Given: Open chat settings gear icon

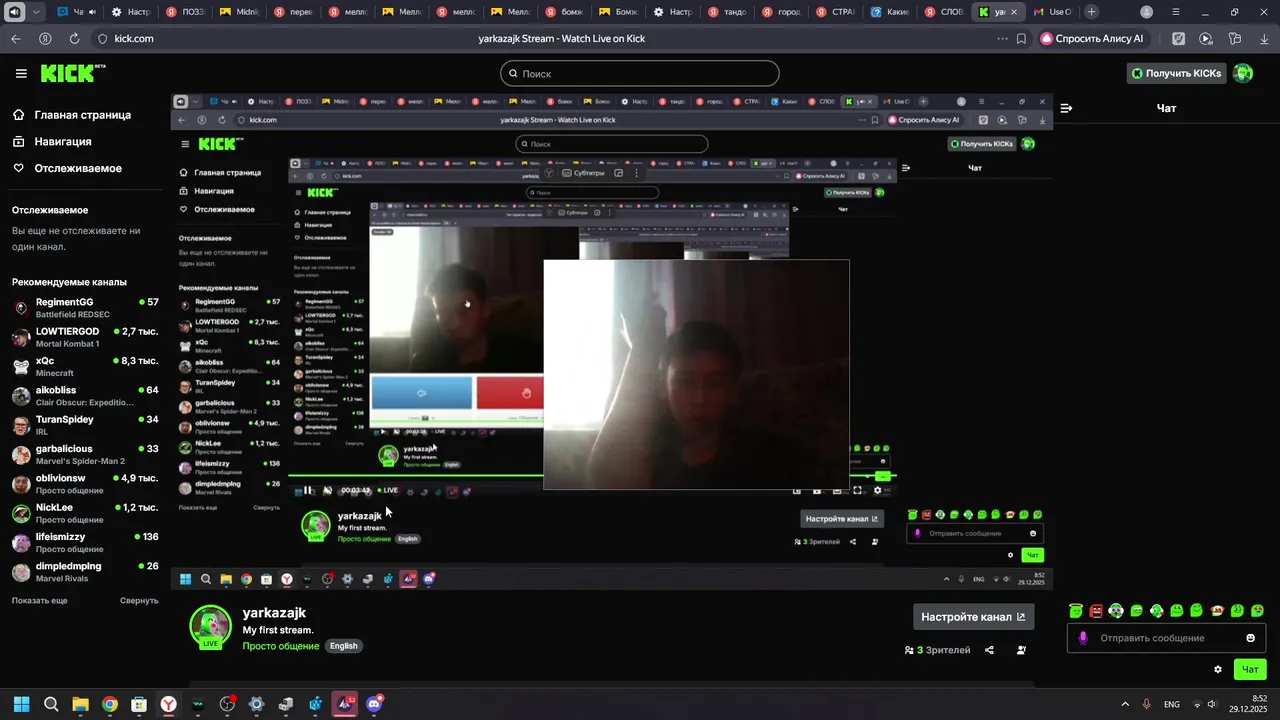Looking at the screenshot, I should pyautogui.click(x=1217, y=669).
